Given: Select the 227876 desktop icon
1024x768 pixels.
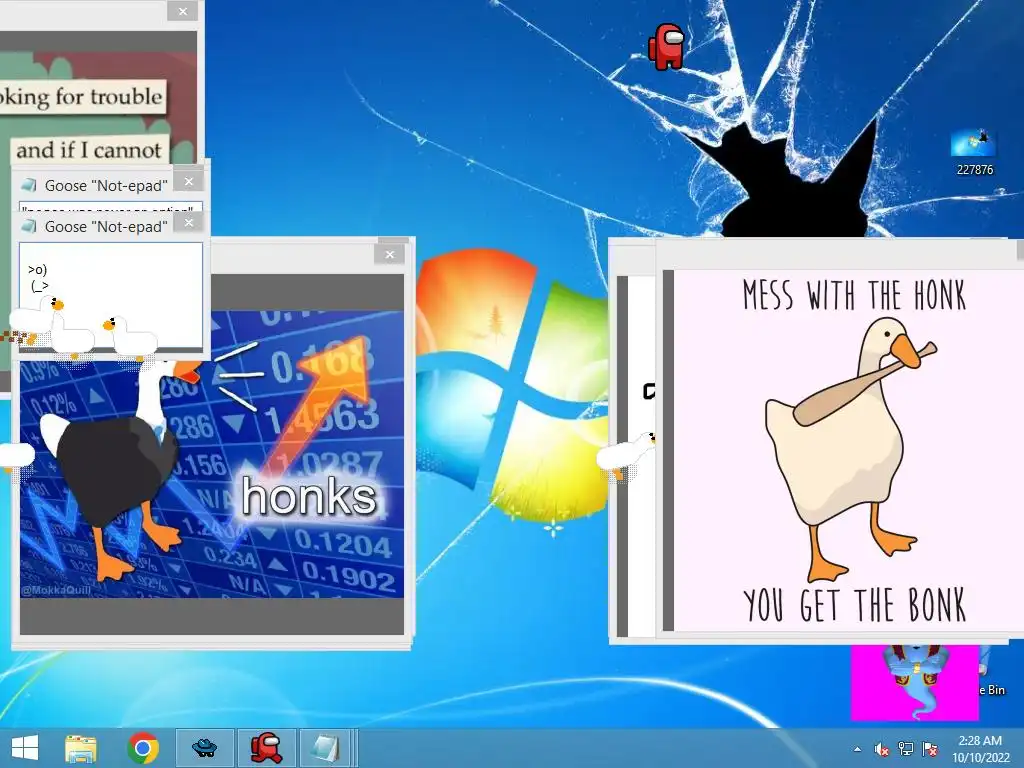Looking at the screenshot, I should [974, 153].
